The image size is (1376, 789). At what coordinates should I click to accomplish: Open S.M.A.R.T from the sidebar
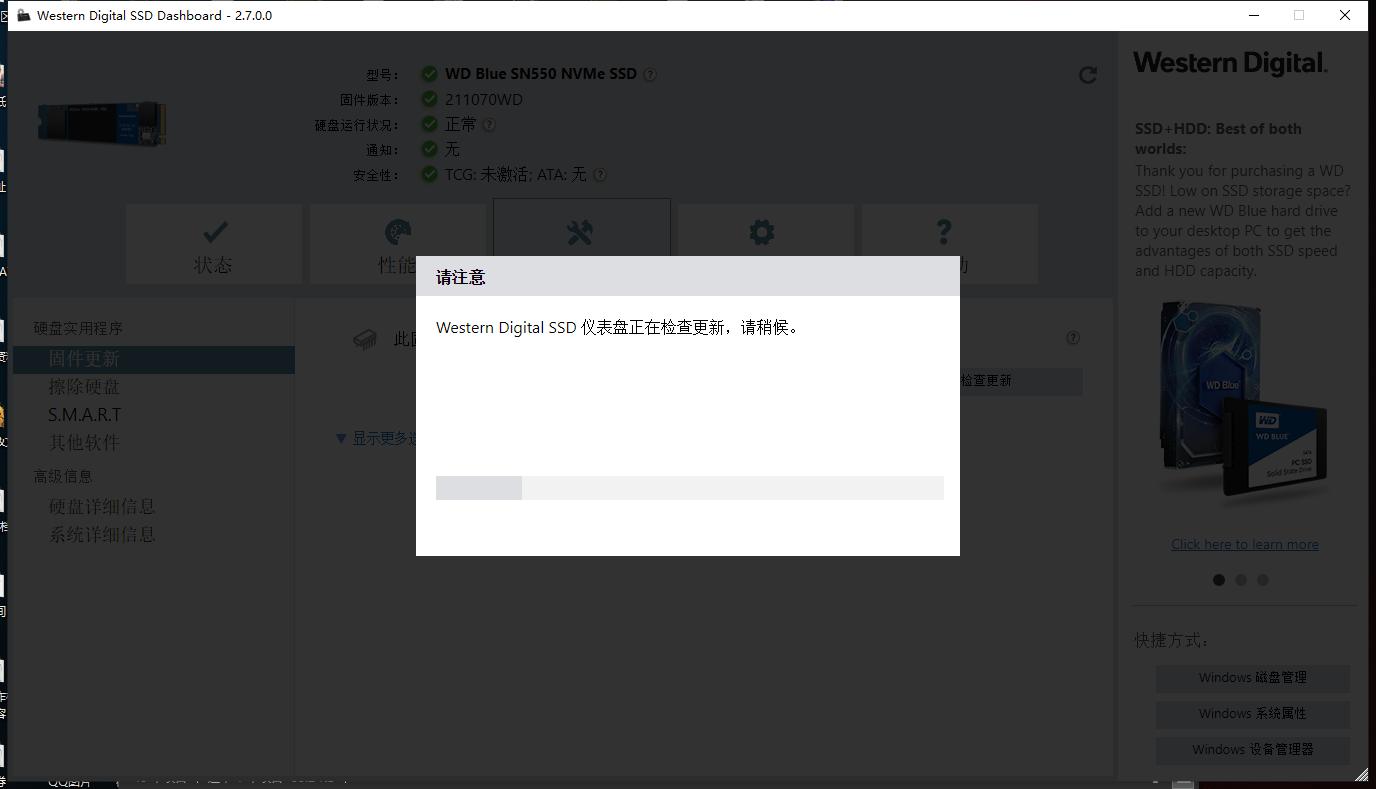(84, 414)
